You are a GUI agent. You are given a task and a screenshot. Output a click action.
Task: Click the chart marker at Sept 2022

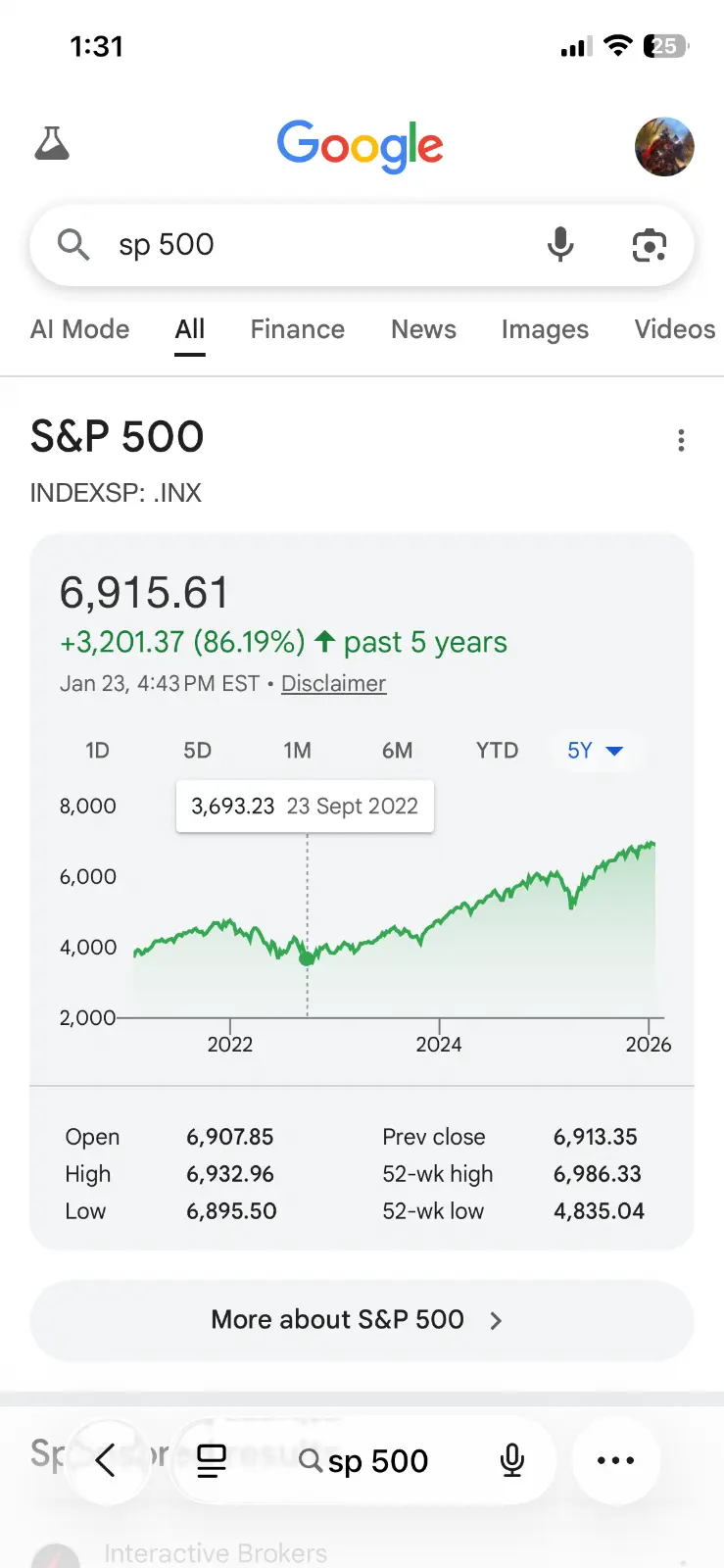click(308, 958)
